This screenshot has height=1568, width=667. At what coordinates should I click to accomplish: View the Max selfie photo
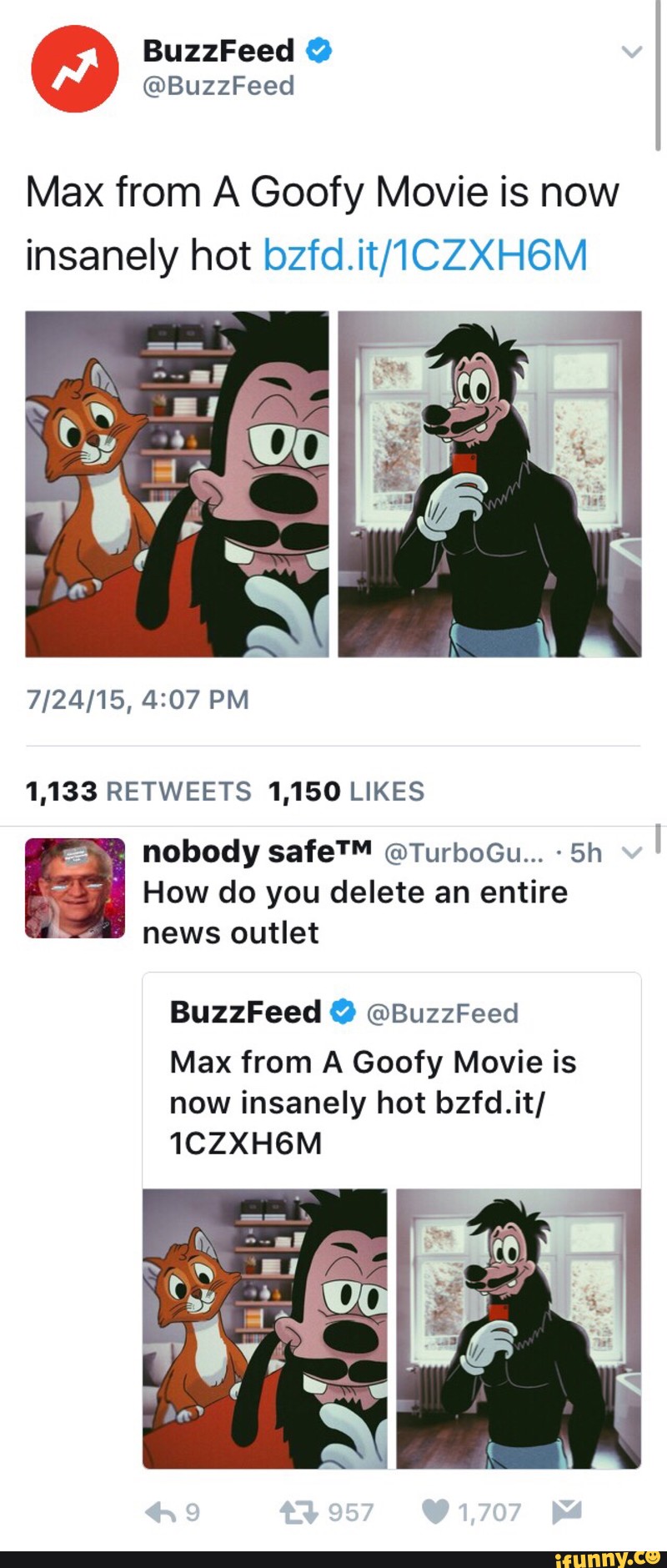[x=489, y=484]
